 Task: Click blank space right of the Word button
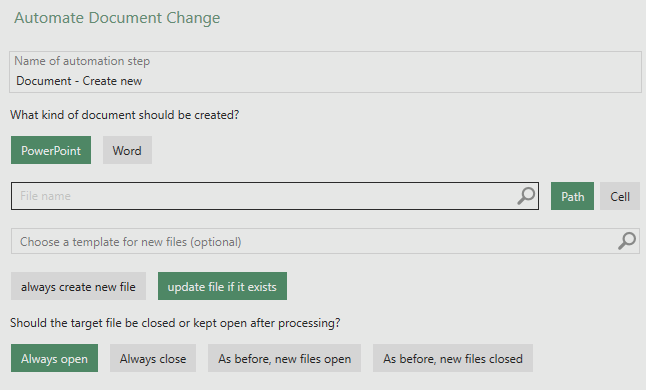tap(371, 150)
